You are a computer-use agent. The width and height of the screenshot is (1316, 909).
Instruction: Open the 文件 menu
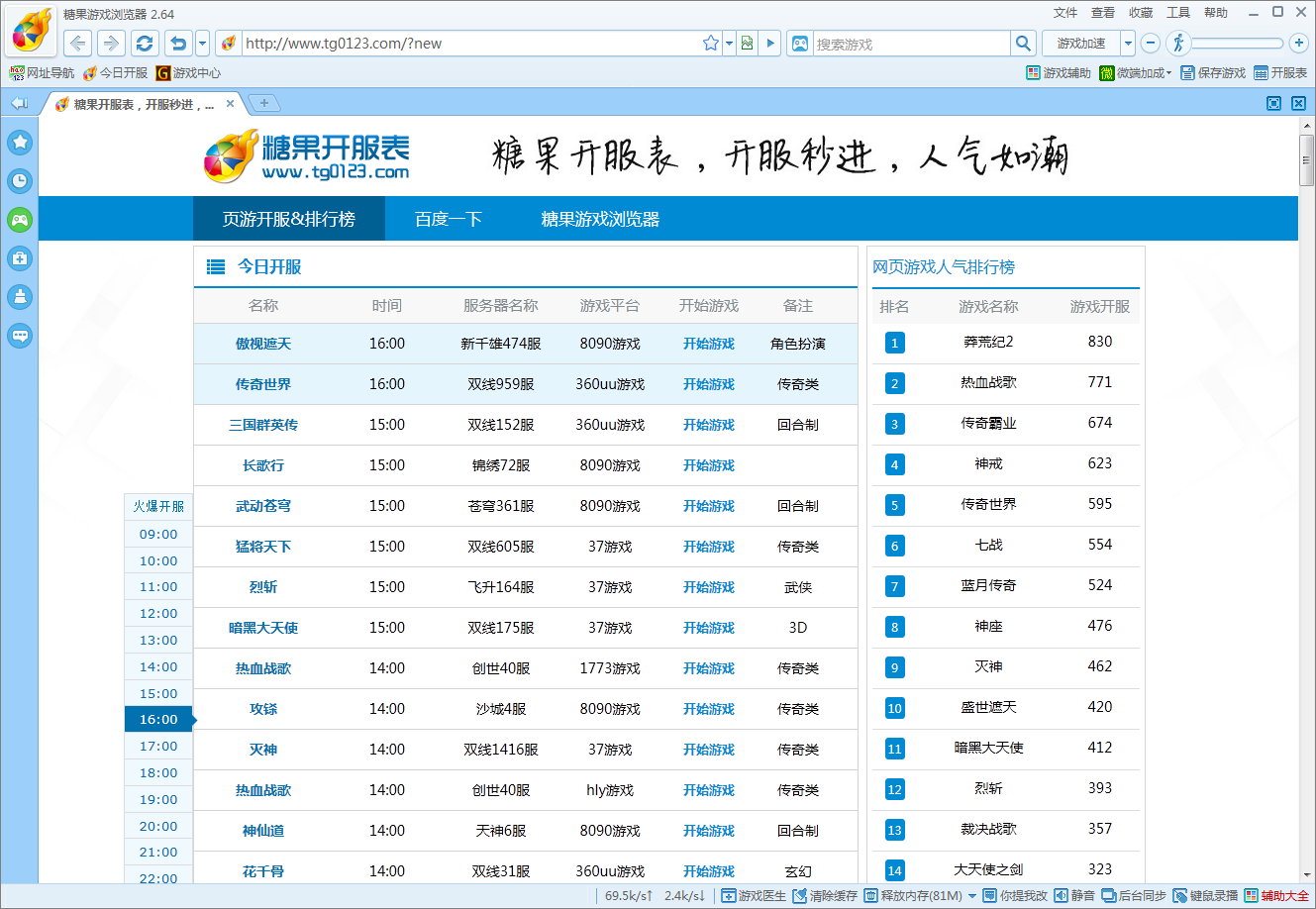point(1065,13)
